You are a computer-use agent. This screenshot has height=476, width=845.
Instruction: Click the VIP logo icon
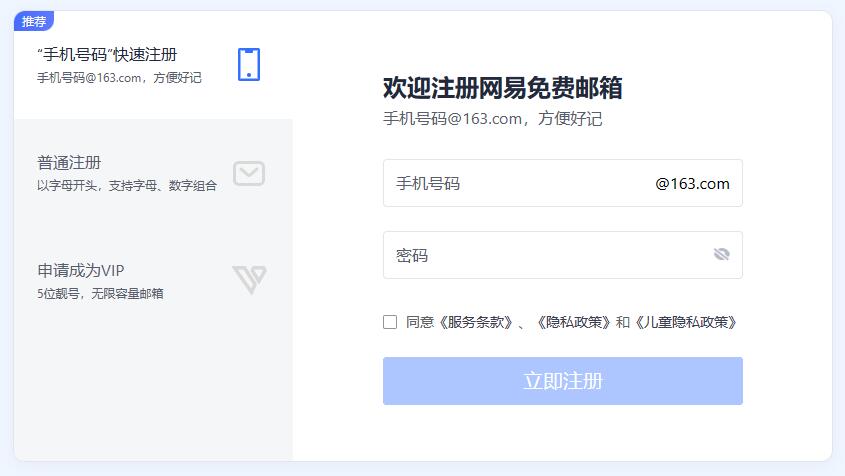point(249,280)
